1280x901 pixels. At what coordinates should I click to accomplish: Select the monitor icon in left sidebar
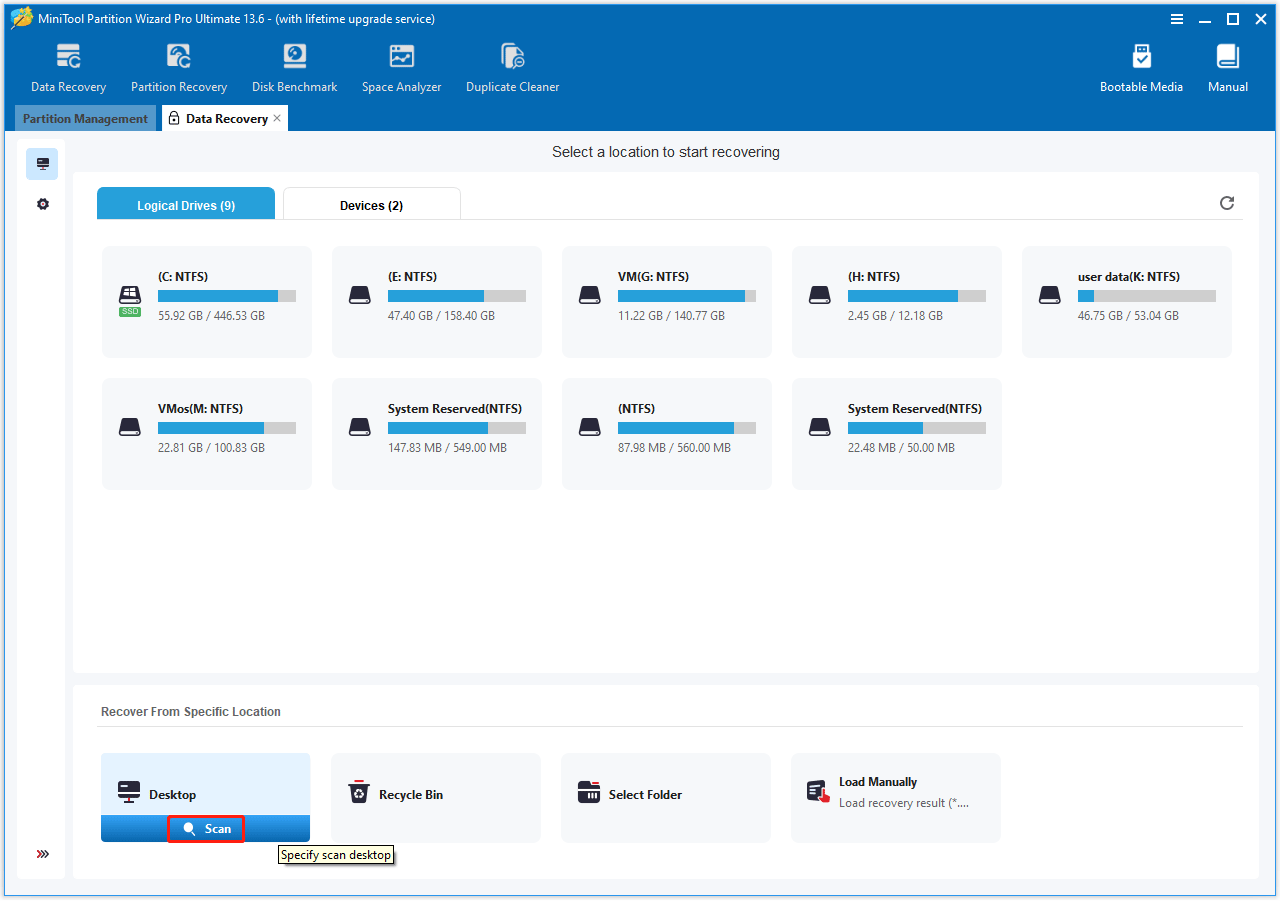click(42, 164)
